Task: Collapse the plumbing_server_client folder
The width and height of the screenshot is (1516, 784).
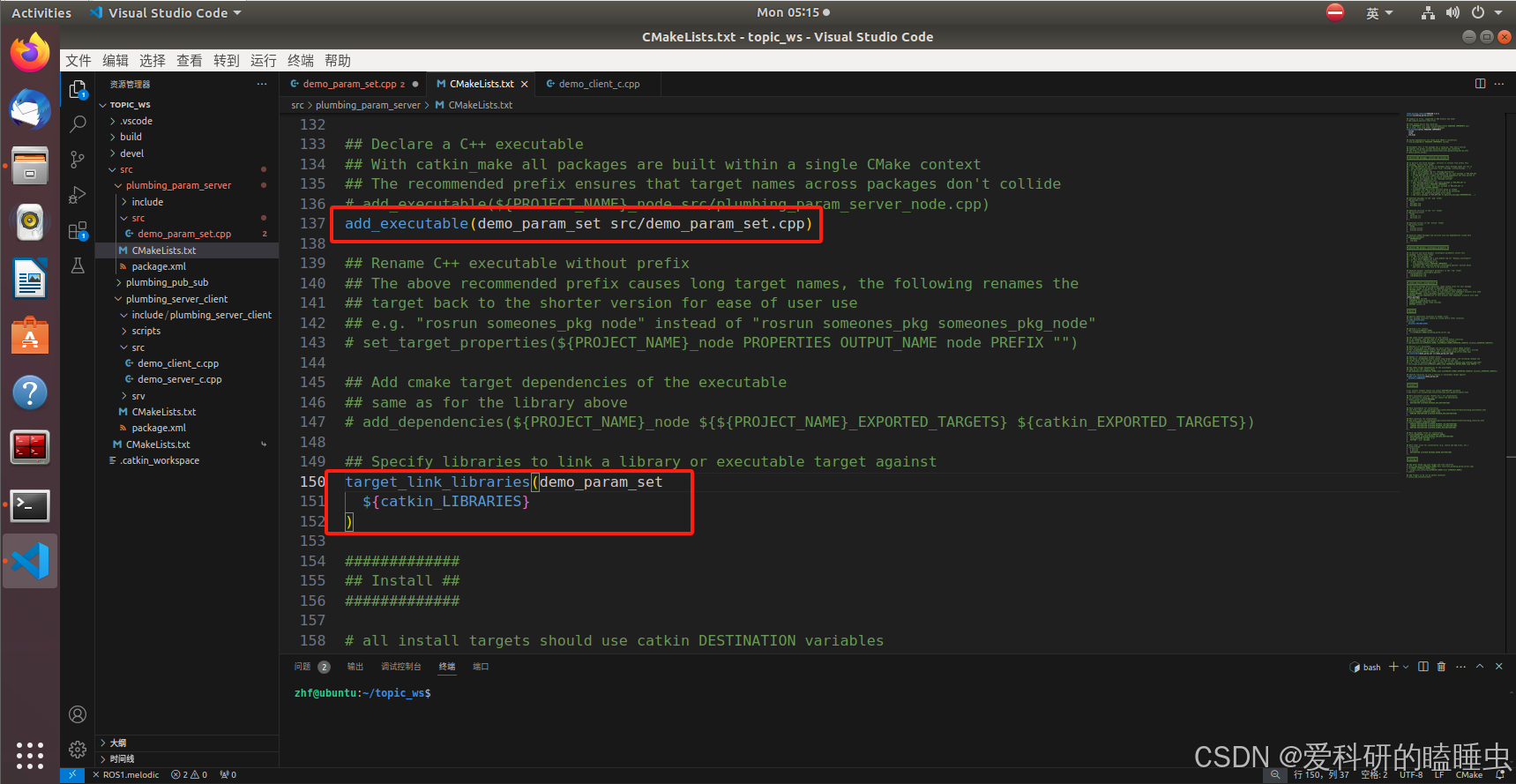Action: coord(187,299)
